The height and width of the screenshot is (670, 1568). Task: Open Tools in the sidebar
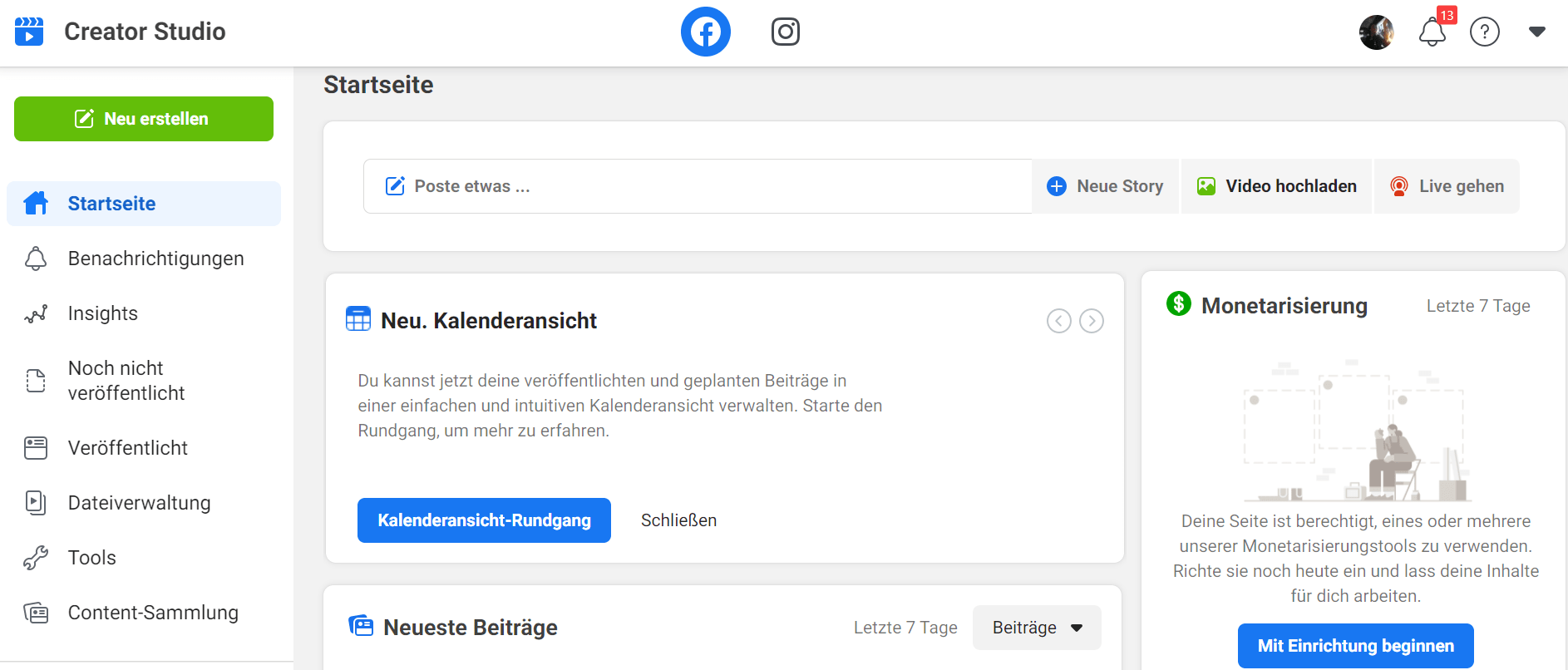pyautogui.click(x=144, y=558)
